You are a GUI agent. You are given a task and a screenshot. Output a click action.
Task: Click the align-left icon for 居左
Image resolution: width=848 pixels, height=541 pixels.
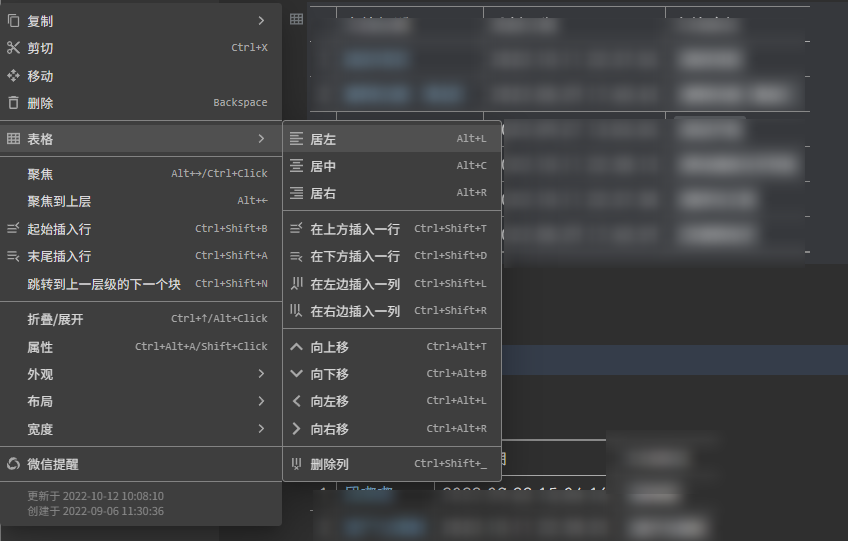(x=296, y=138)
